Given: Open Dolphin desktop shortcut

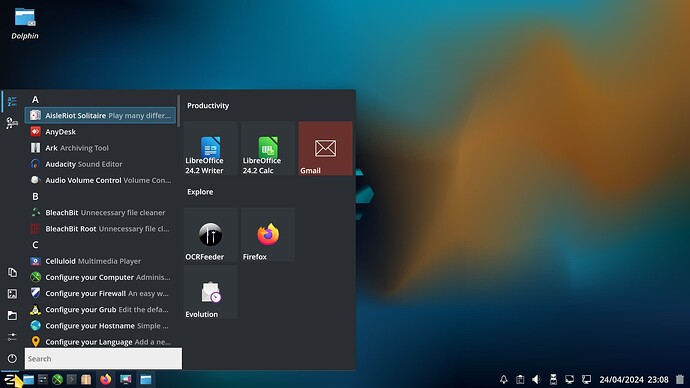Looking at the screenshot, I should [x=25, y=24].
